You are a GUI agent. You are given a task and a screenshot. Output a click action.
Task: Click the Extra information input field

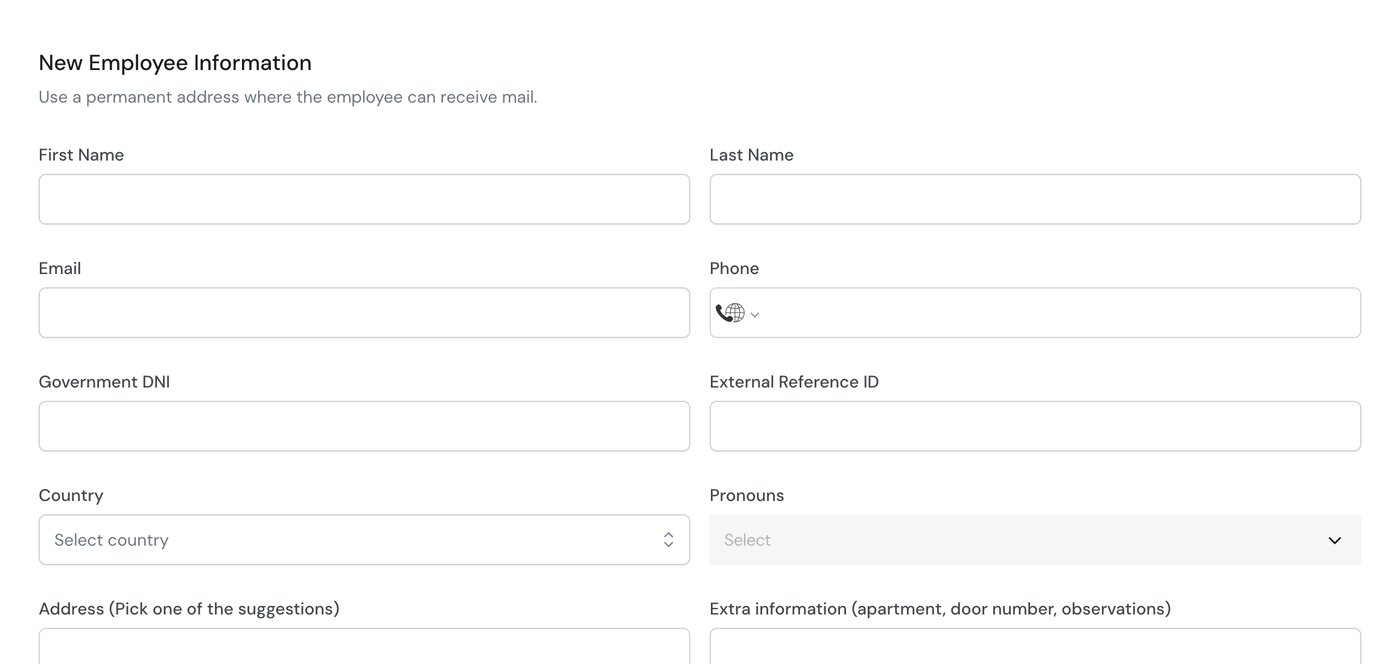point(1035,646)
